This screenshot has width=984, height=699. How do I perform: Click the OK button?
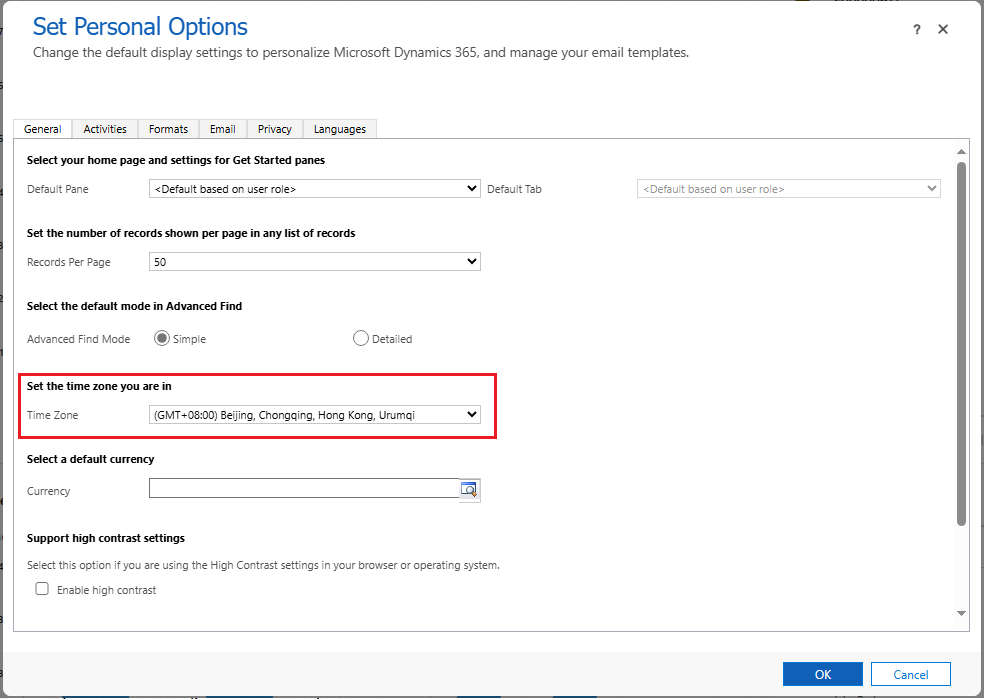pyautogui.click(x=822, y=674)
